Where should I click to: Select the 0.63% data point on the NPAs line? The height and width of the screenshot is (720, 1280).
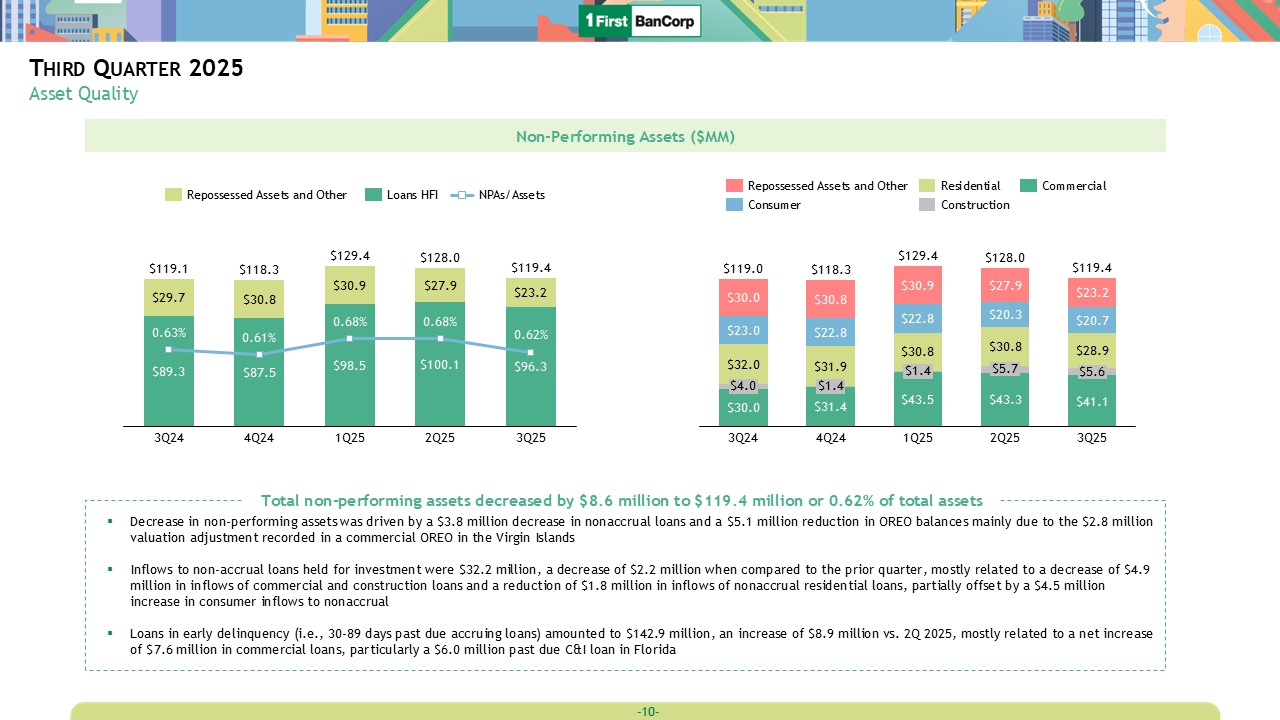tap(168, 349)
